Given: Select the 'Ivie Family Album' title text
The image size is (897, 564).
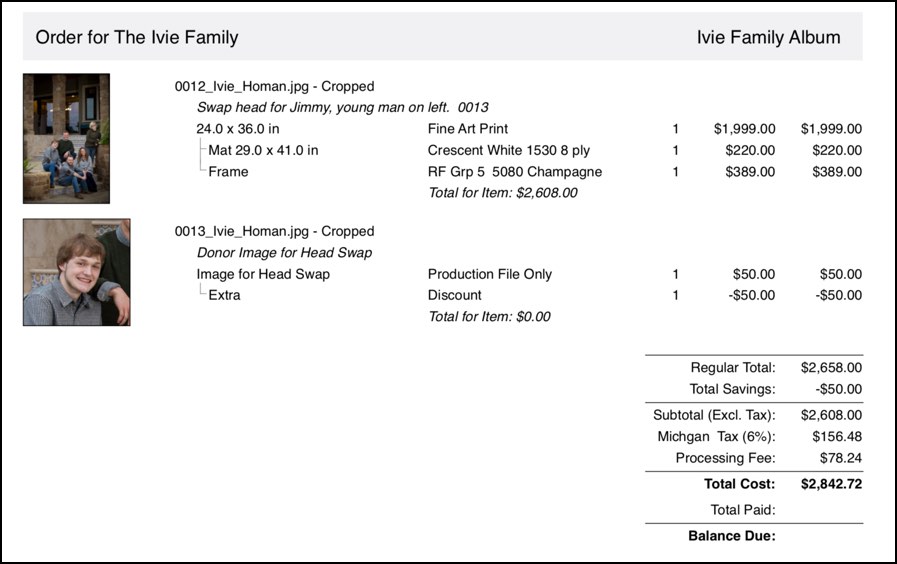Looking at the screenshot, I should (x=768, y=37).
